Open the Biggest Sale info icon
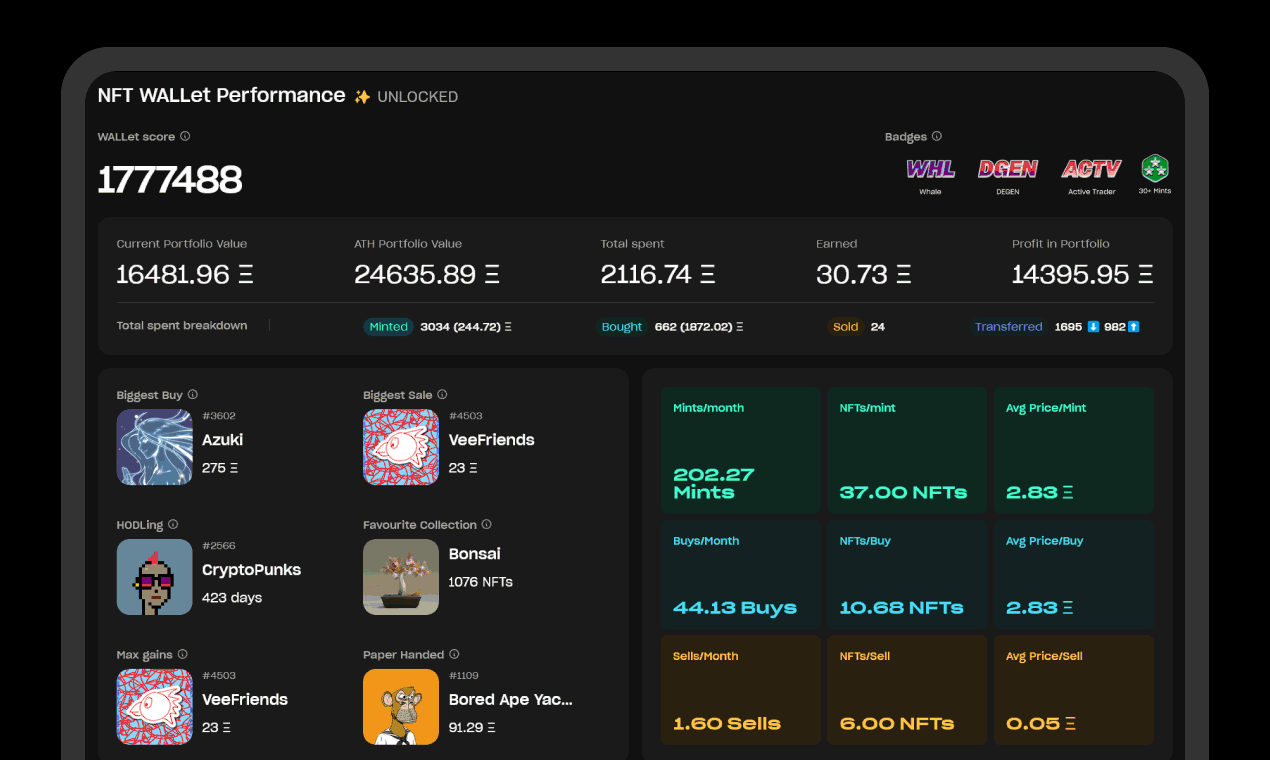Image resolution: width=1270 pixels, height=760 pixels. [442, 395]
